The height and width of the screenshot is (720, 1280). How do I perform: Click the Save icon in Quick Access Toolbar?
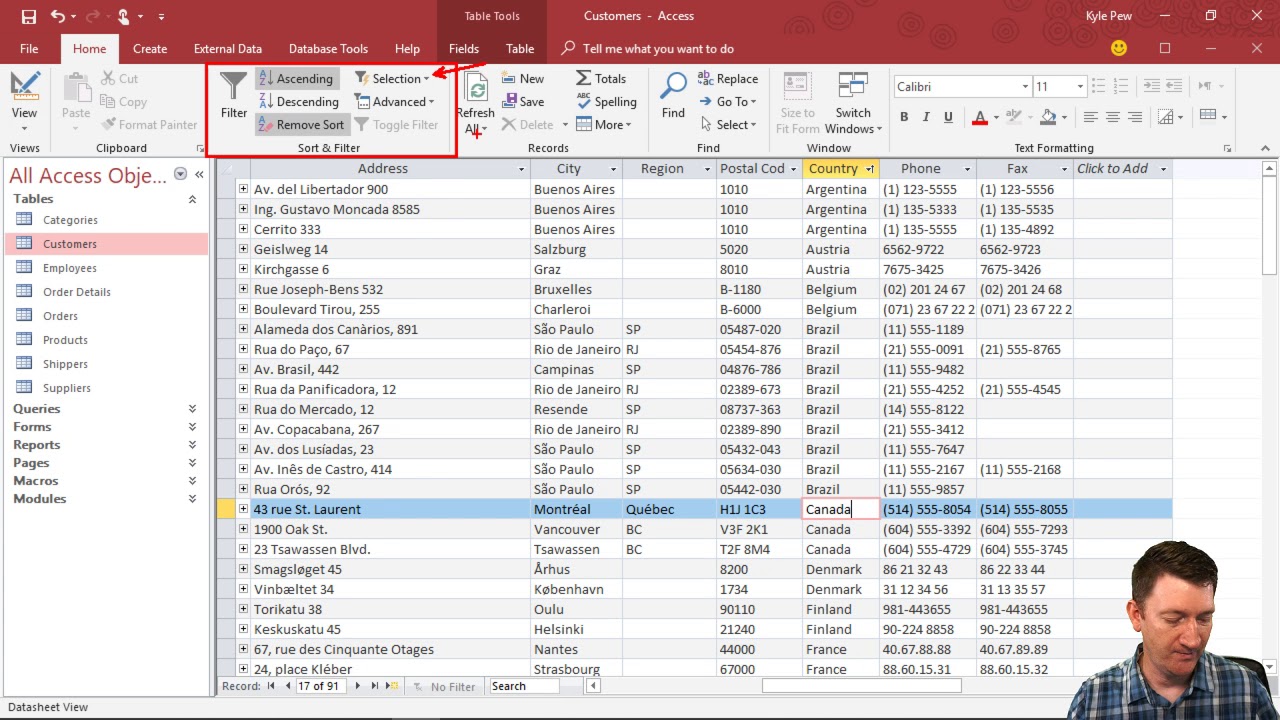coord(28,16)
